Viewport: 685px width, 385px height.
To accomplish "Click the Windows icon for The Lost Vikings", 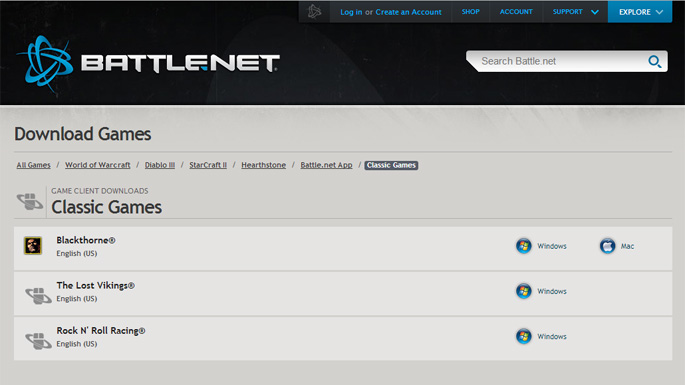I will (523, 291).
